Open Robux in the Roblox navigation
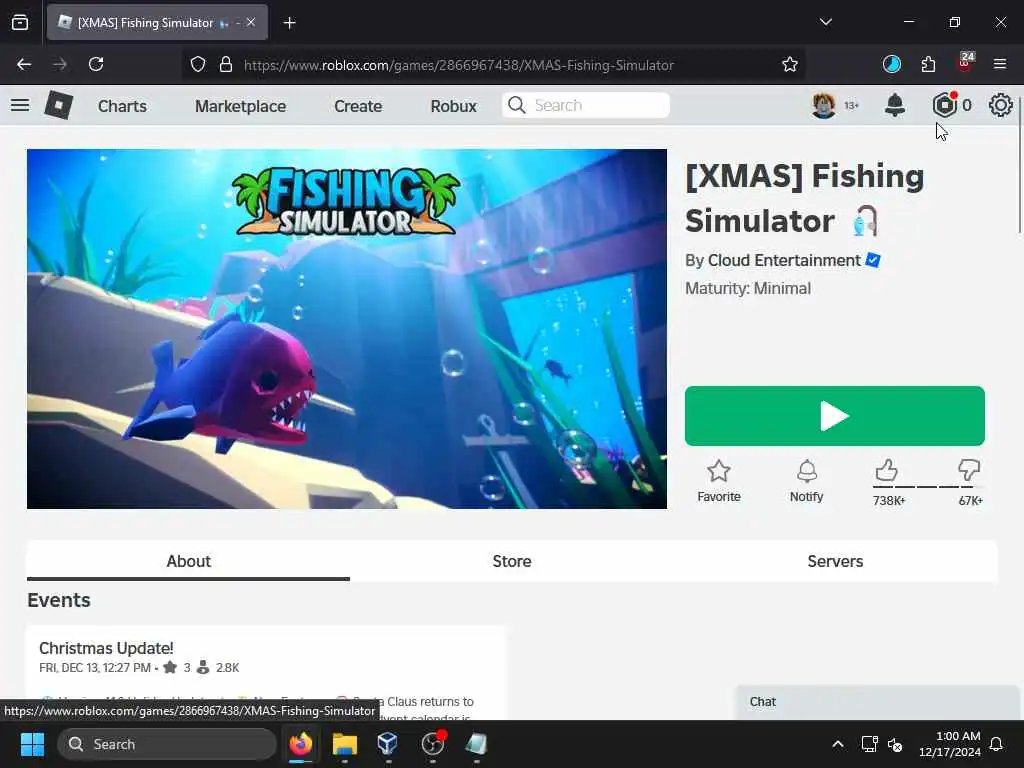Viewport: 1024px width, 768px height. pyautogui.click(x=453, y=106)
